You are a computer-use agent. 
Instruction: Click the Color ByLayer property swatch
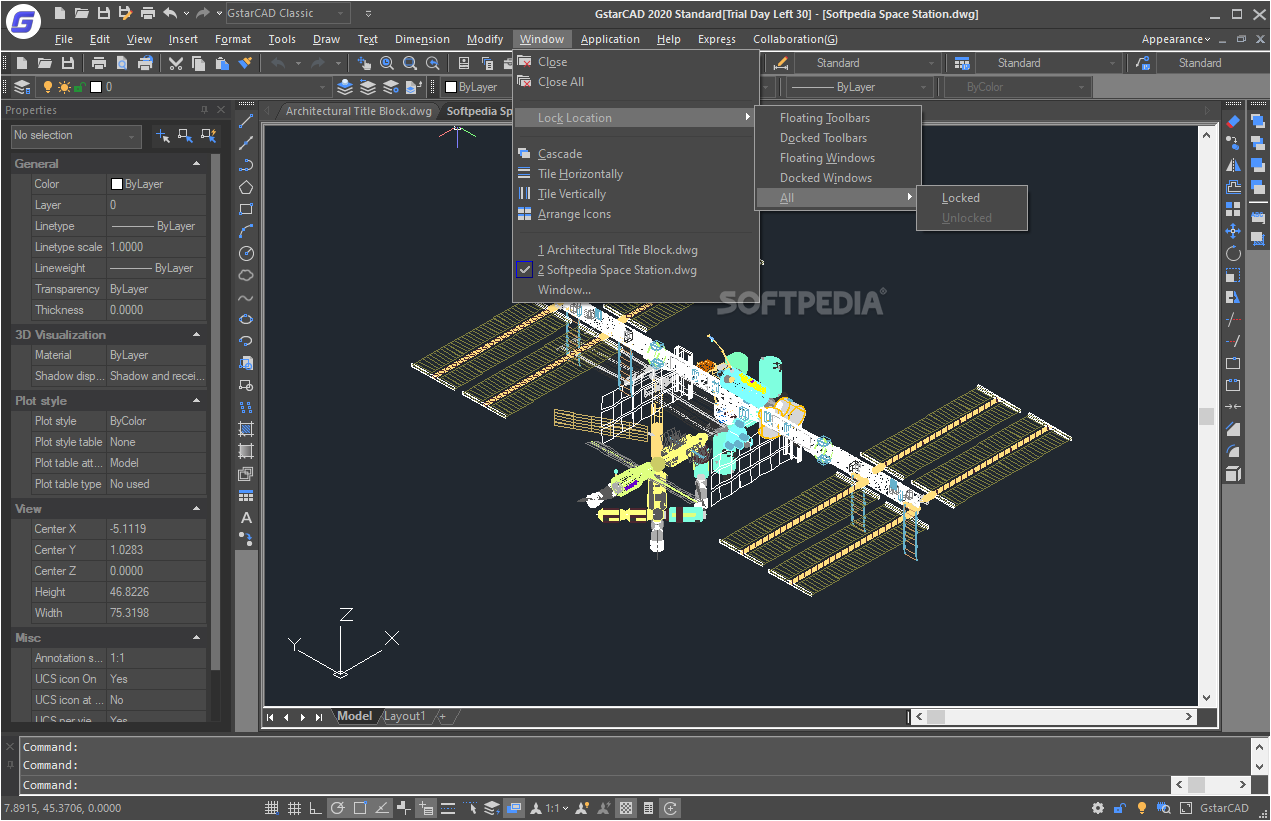coord(117,184)
